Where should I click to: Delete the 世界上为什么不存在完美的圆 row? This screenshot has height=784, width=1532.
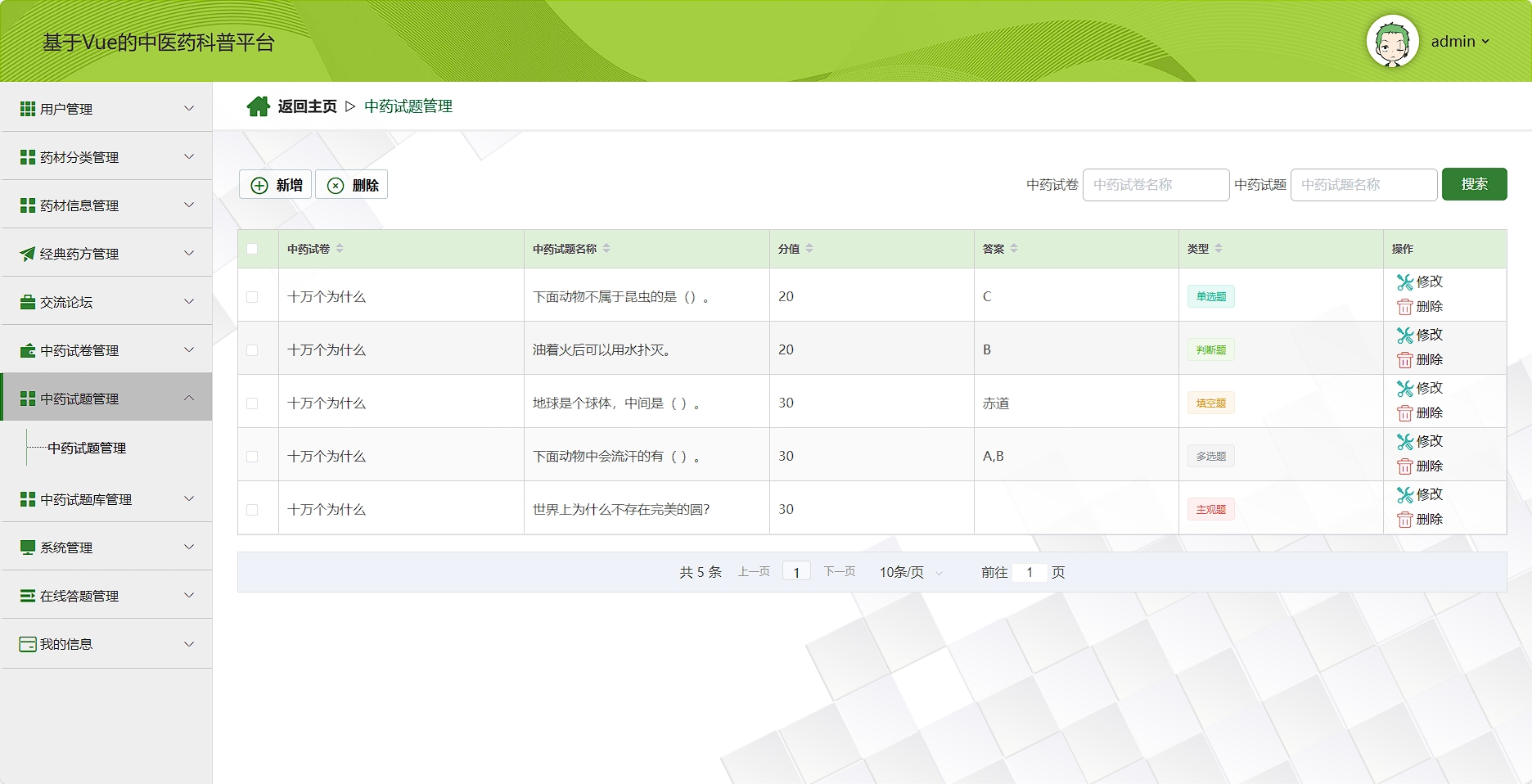1420,520
